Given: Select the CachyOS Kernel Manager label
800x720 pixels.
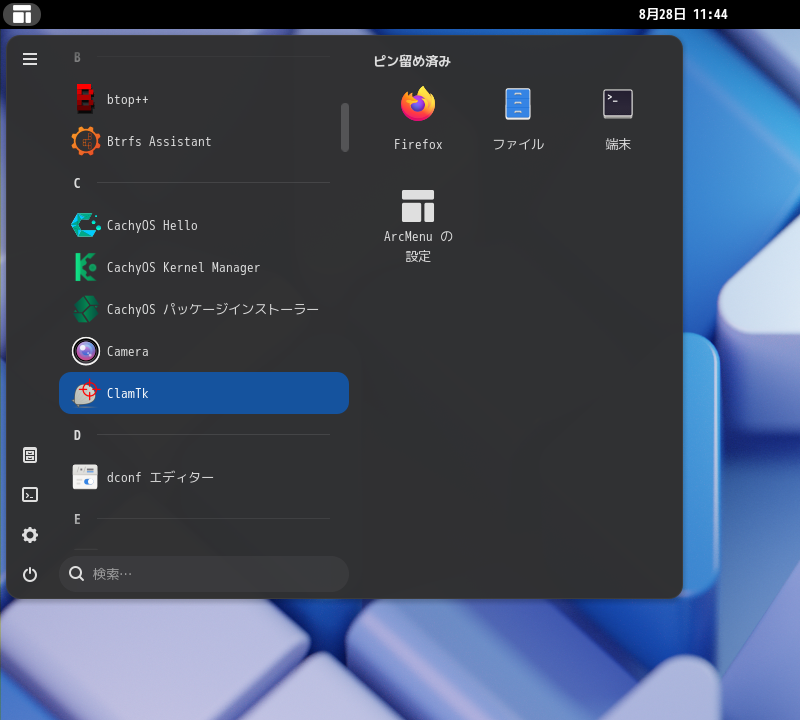Looking at the screenshot, I should [x=183, y=267].
